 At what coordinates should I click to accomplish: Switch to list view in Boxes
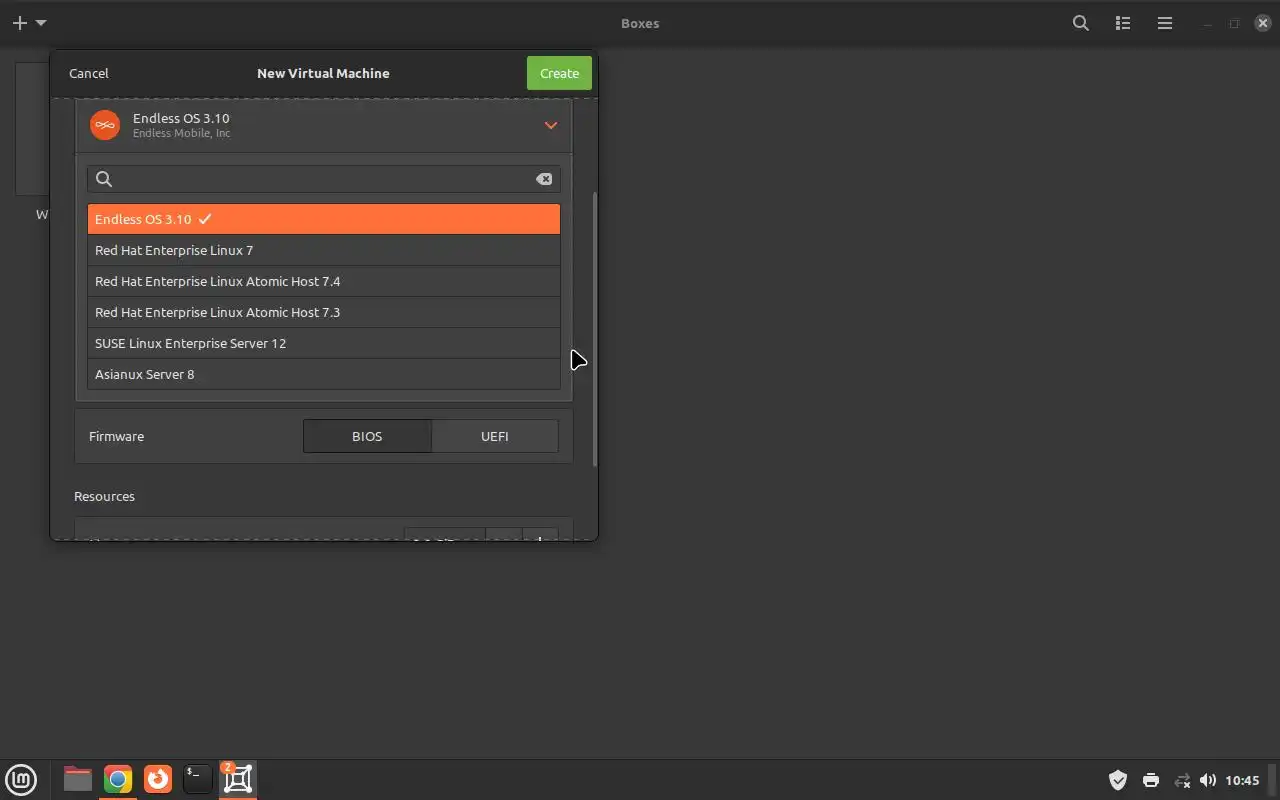tap(1123, 23)
